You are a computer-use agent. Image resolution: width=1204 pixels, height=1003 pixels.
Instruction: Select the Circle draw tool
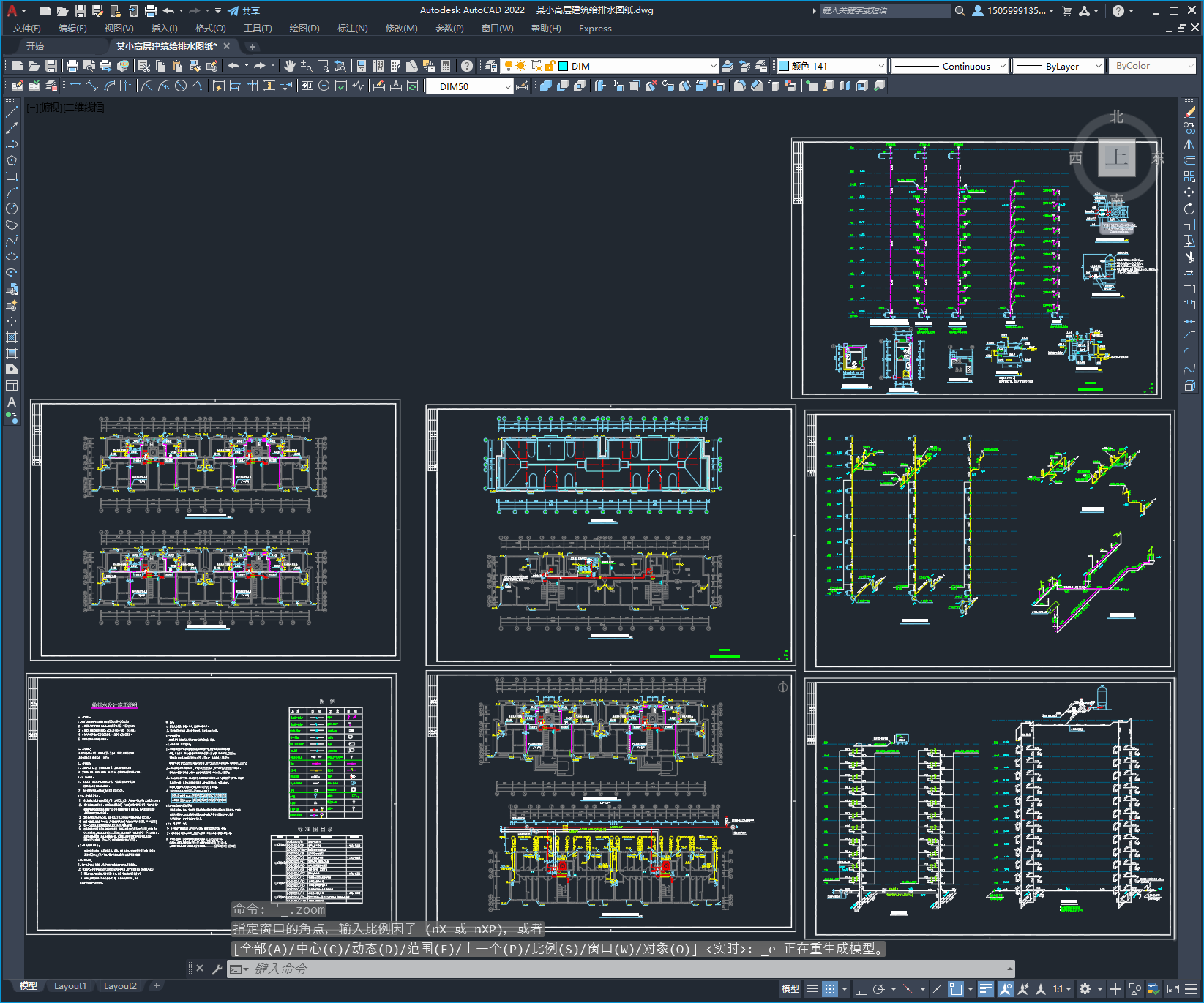(12, 209)
